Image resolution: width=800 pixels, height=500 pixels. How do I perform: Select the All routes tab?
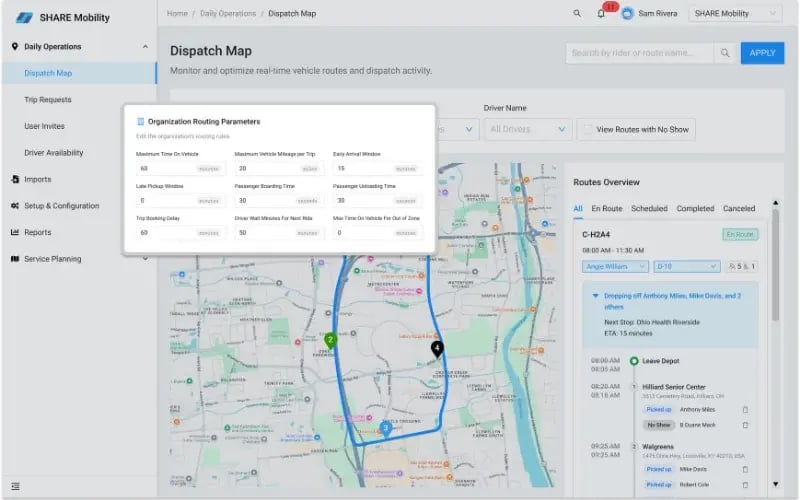(x=578, y=209)
